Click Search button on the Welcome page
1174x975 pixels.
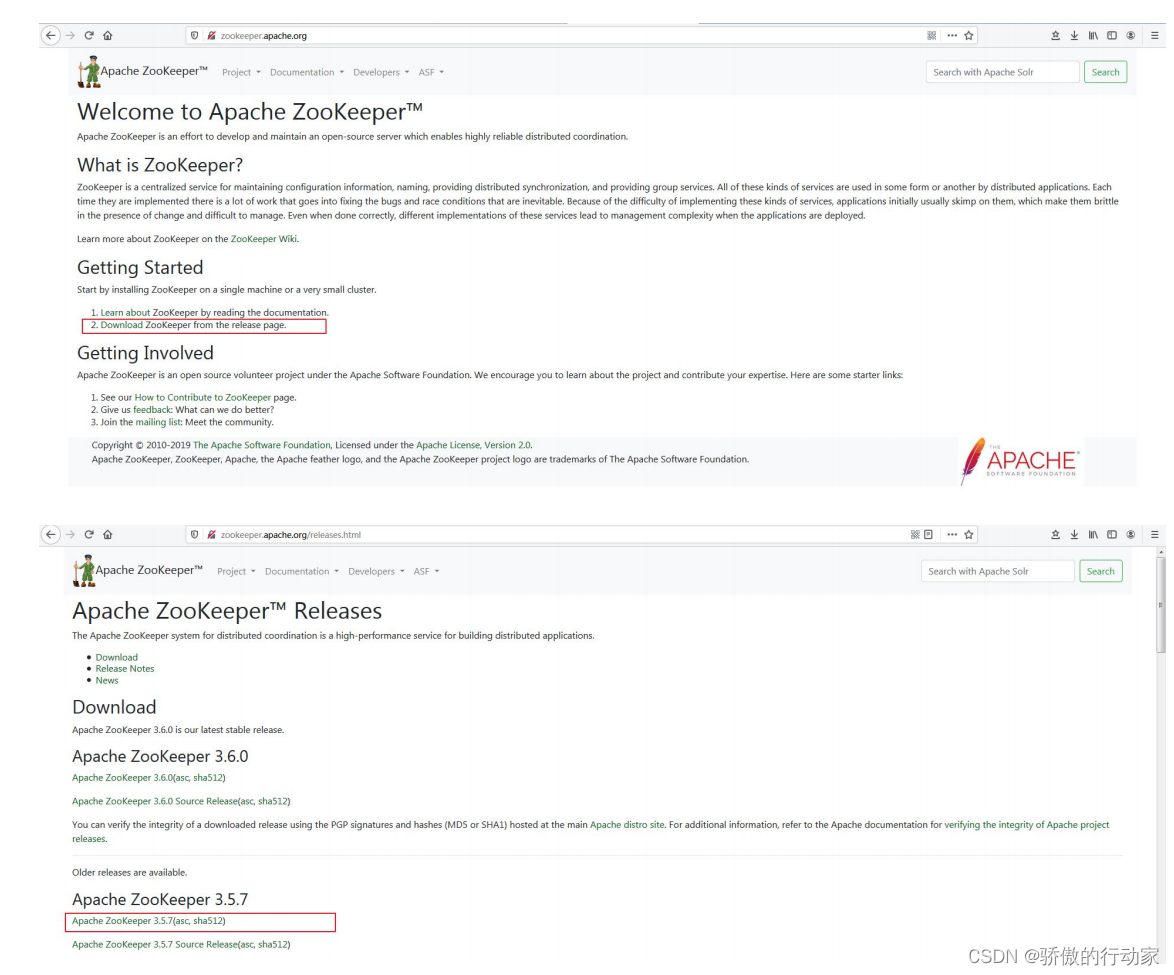click(x=1105, y=72)
